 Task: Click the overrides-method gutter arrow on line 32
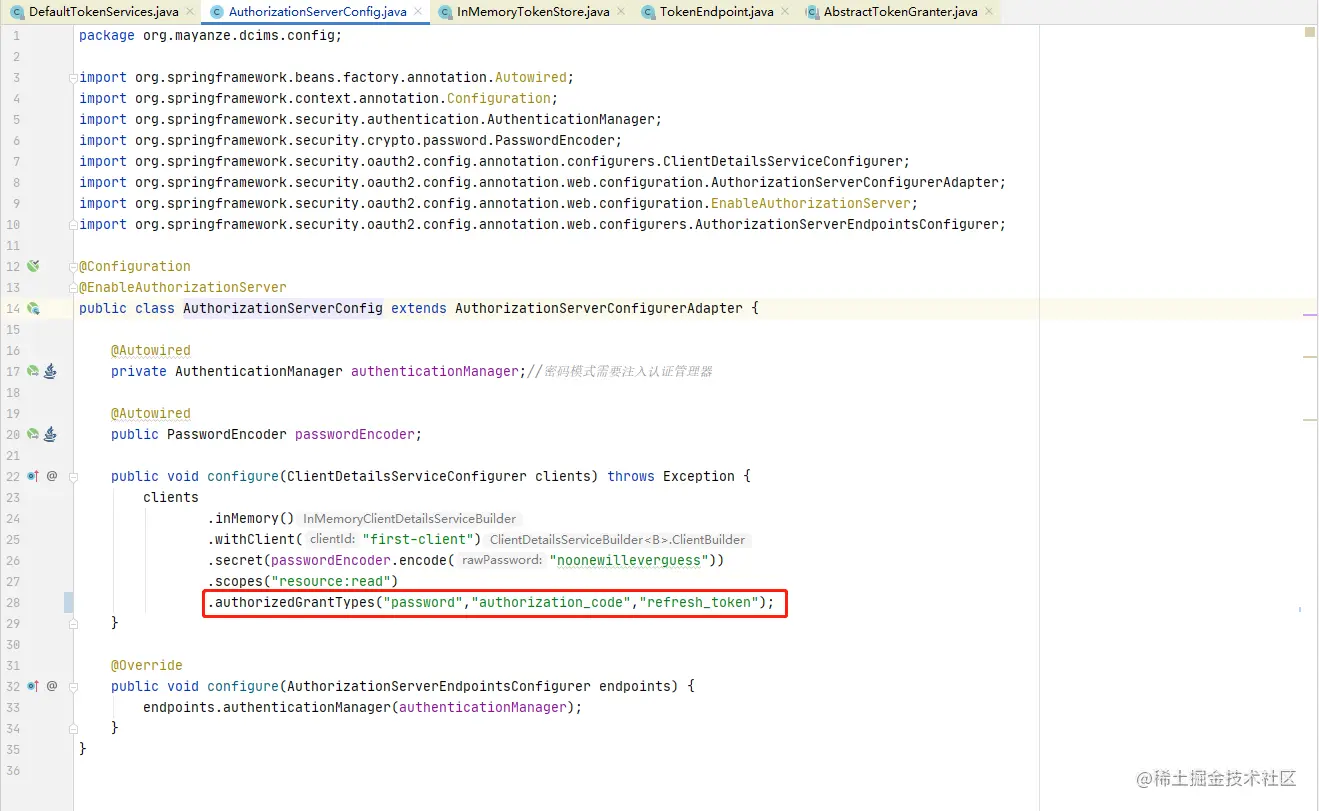point(33,686)
